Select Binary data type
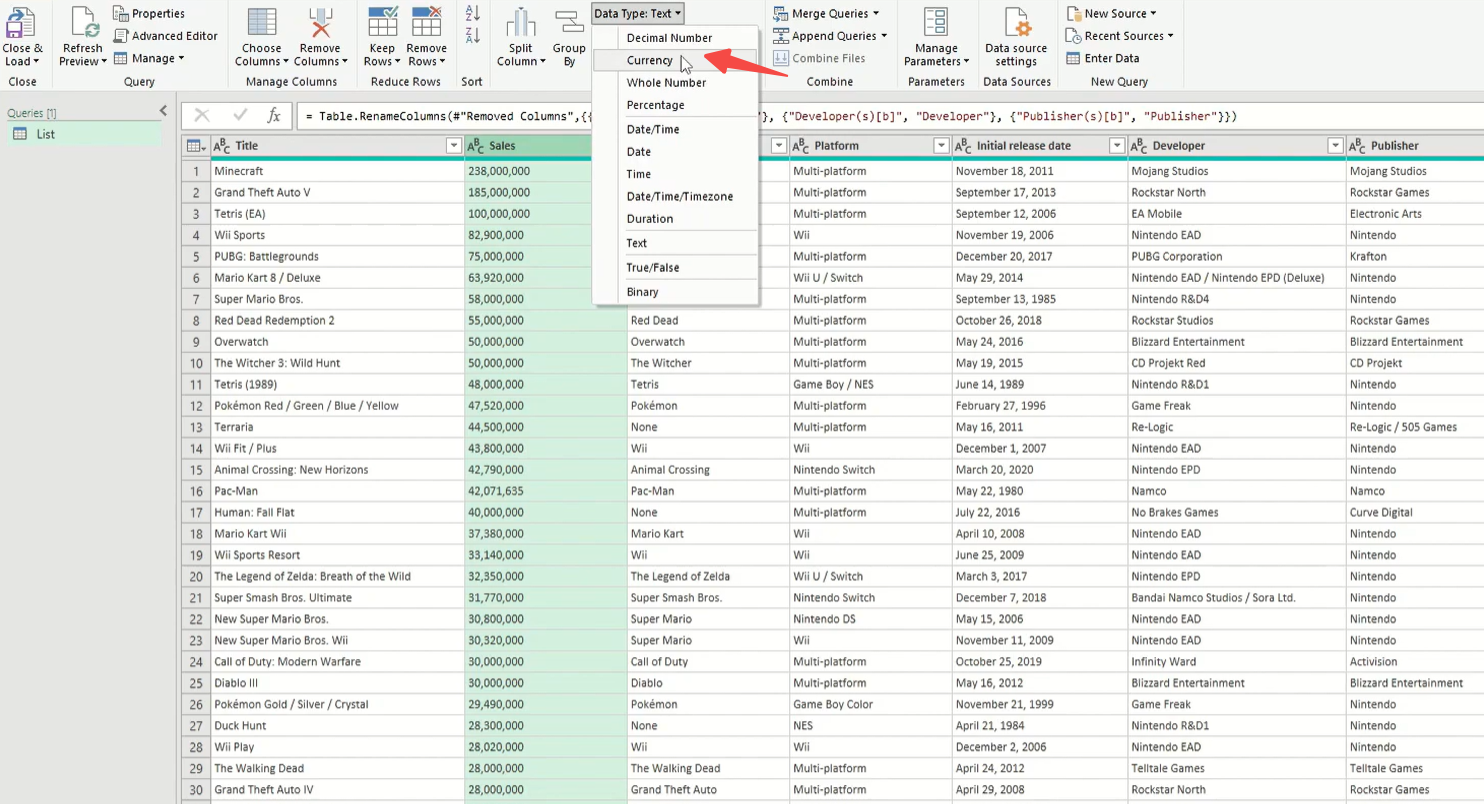The width and height of the screenshot is (1484, 804). pos(676,292)
